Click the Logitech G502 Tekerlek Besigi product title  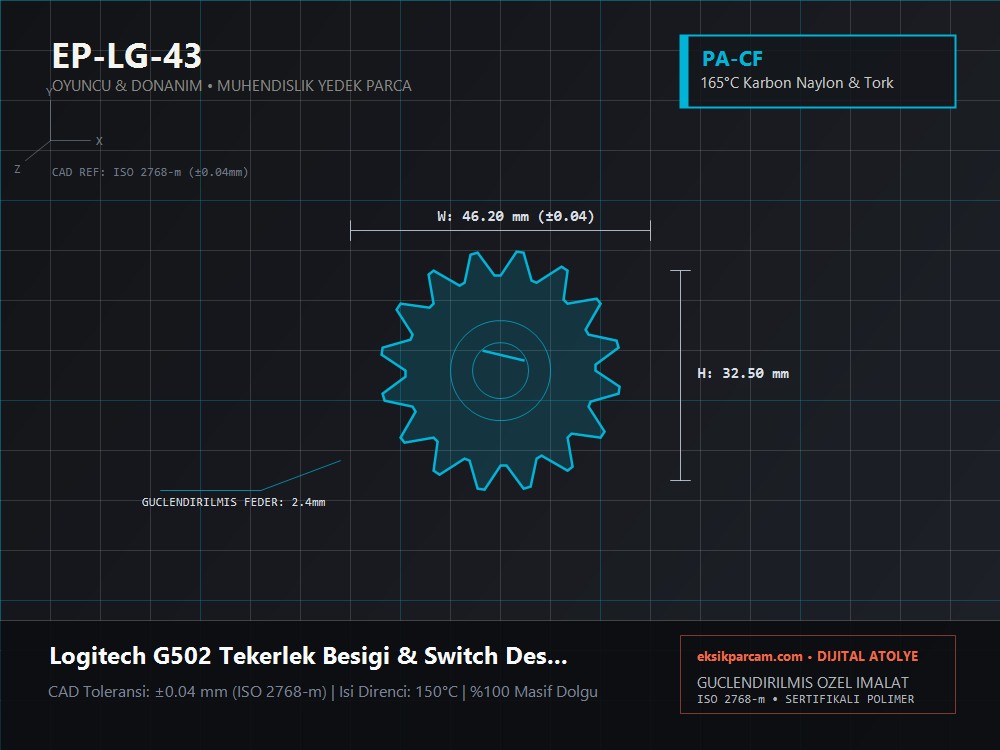click(x=308, y=656)
